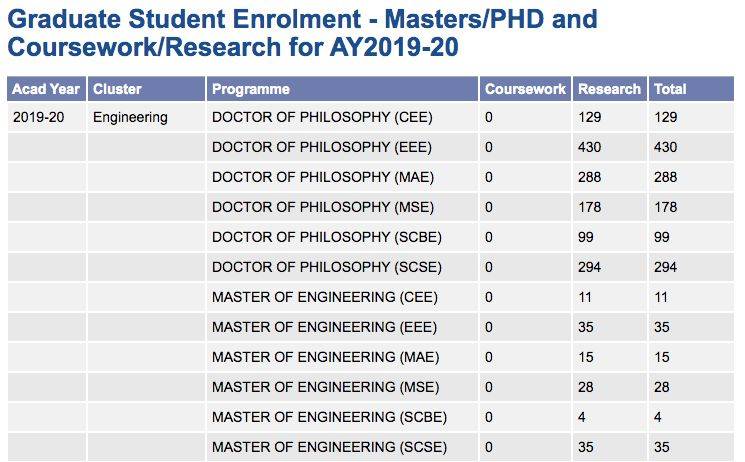Select Doctor of Philosophy (MAE) row
745x462 pixels.
point(323,178)
